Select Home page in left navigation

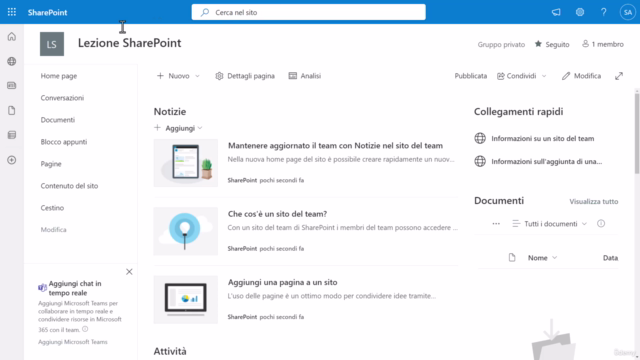point(59,76)
